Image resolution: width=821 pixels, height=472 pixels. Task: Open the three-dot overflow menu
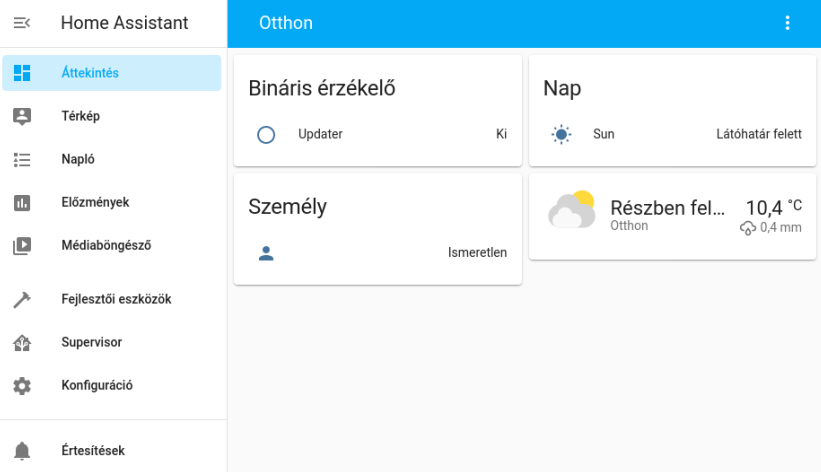787,23
